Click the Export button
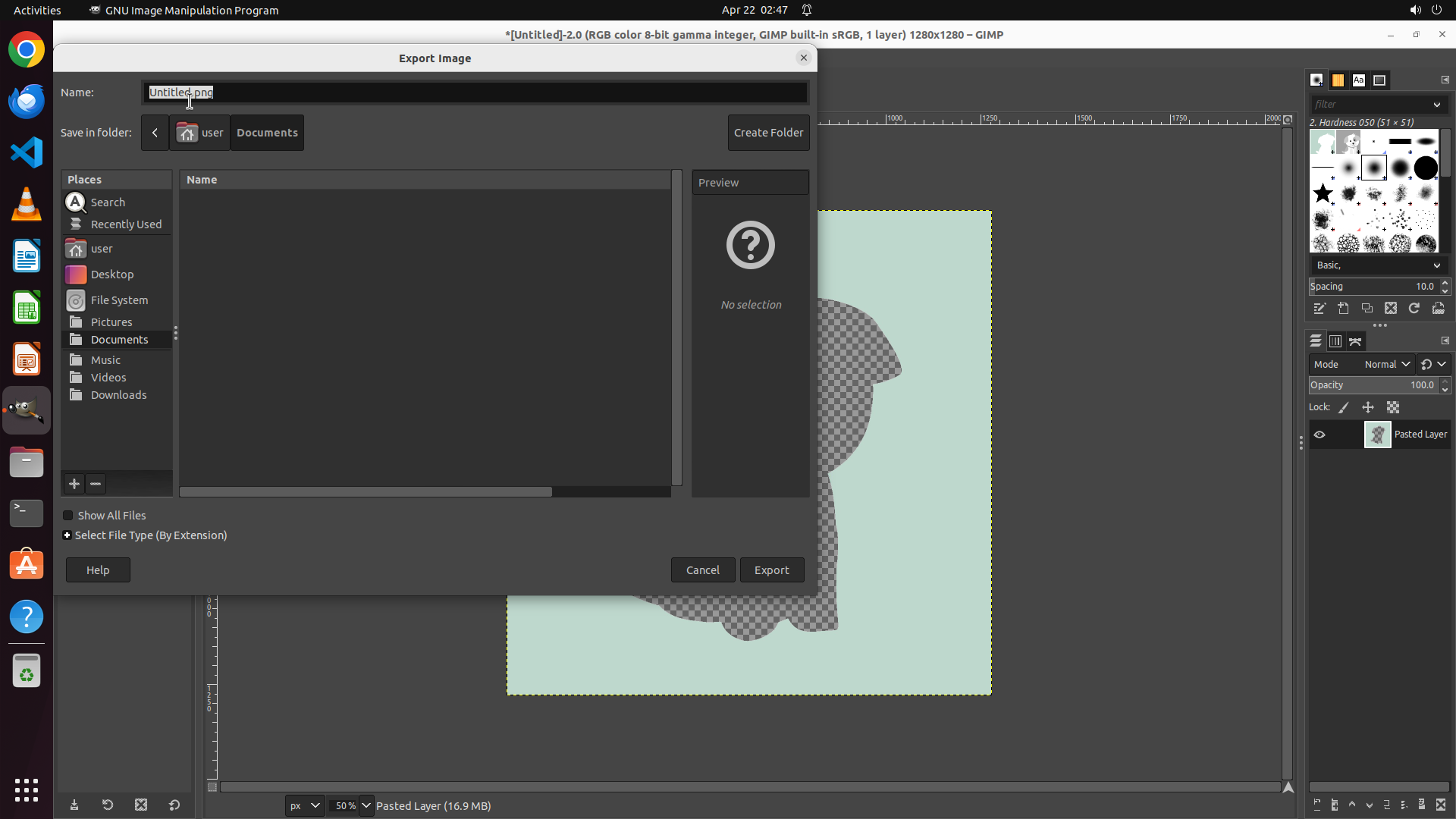The image size is (1456, 819). (771, 570)
